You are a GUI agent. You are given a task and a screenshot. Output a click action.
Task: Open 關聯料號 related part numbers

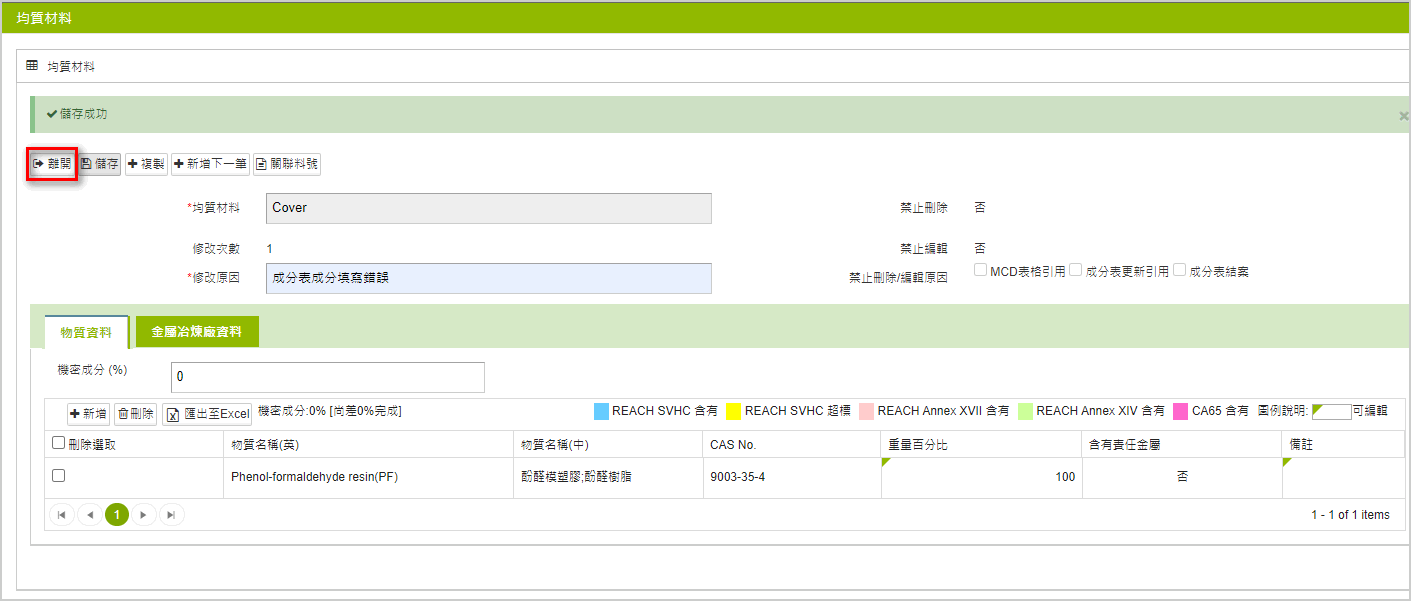tap(287, 164)
